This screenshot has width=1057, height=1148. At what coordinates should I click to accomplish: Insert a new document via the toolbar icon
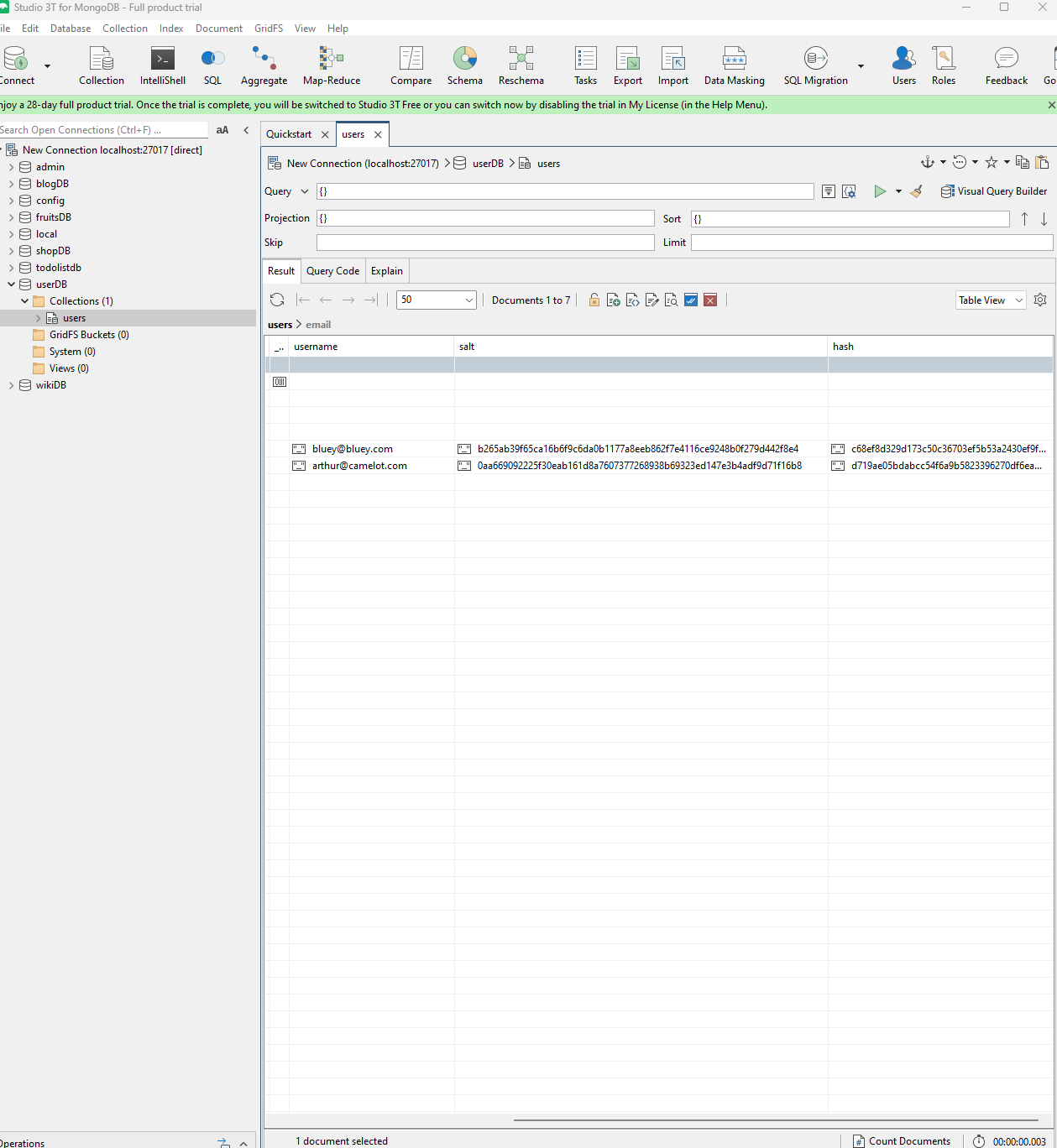(613, 300)
